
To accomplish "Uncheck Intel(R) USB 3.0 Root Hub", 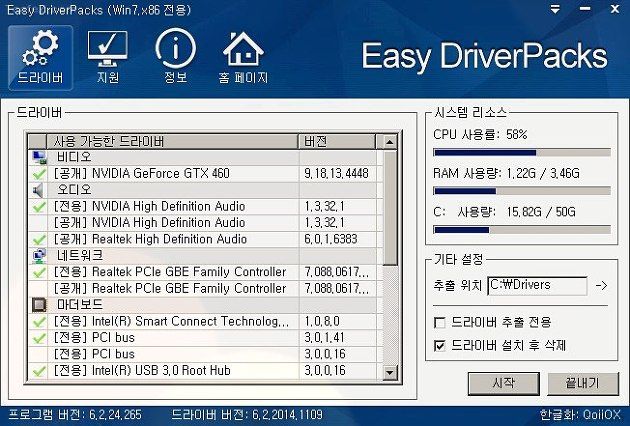I will (x=39, y=371).
